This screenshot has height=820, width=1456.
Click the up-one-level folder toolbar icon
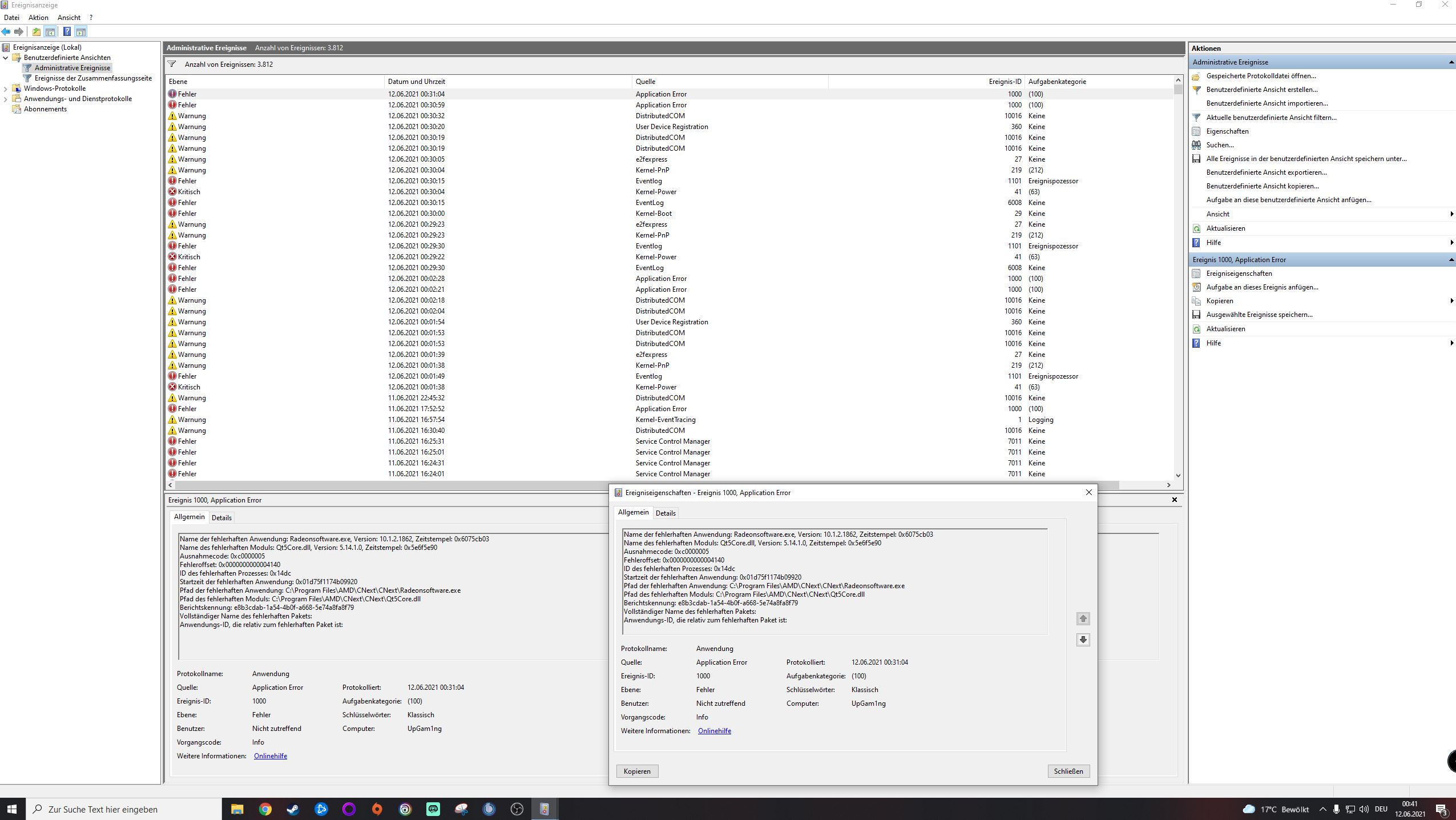click(x=37, y=32)
